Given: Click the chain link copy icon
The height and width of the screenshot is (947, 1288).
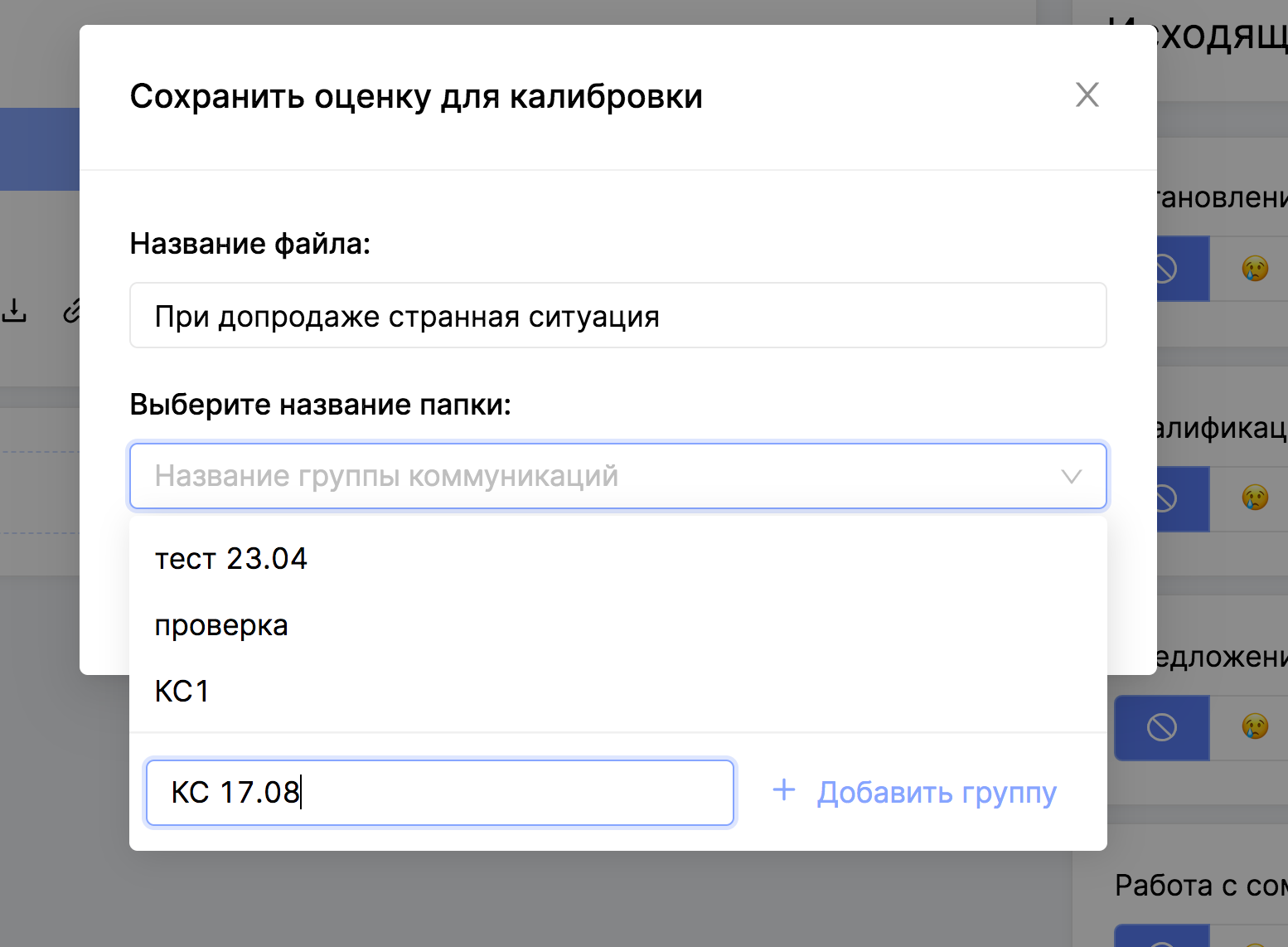Looking at the screenshot, I should click(72, 311).
